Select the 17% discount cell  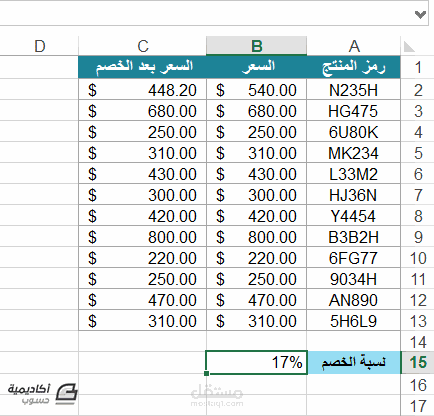(x=256, y=362)
